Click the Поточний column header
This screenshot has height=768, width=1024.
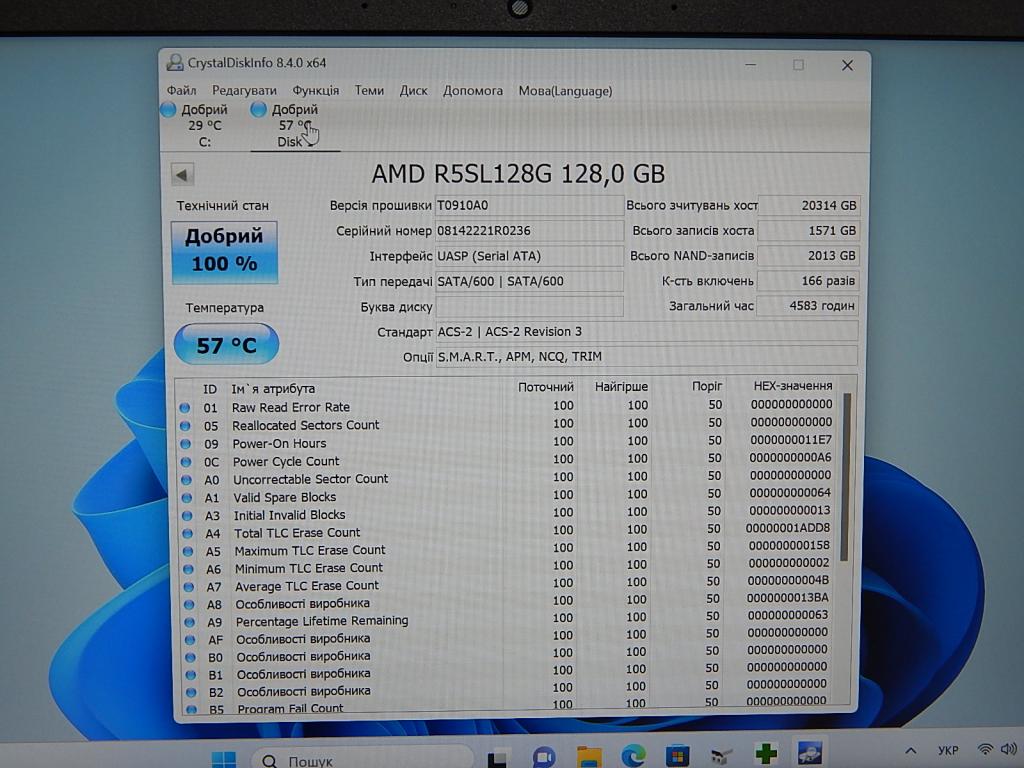[x=545, y=387]
